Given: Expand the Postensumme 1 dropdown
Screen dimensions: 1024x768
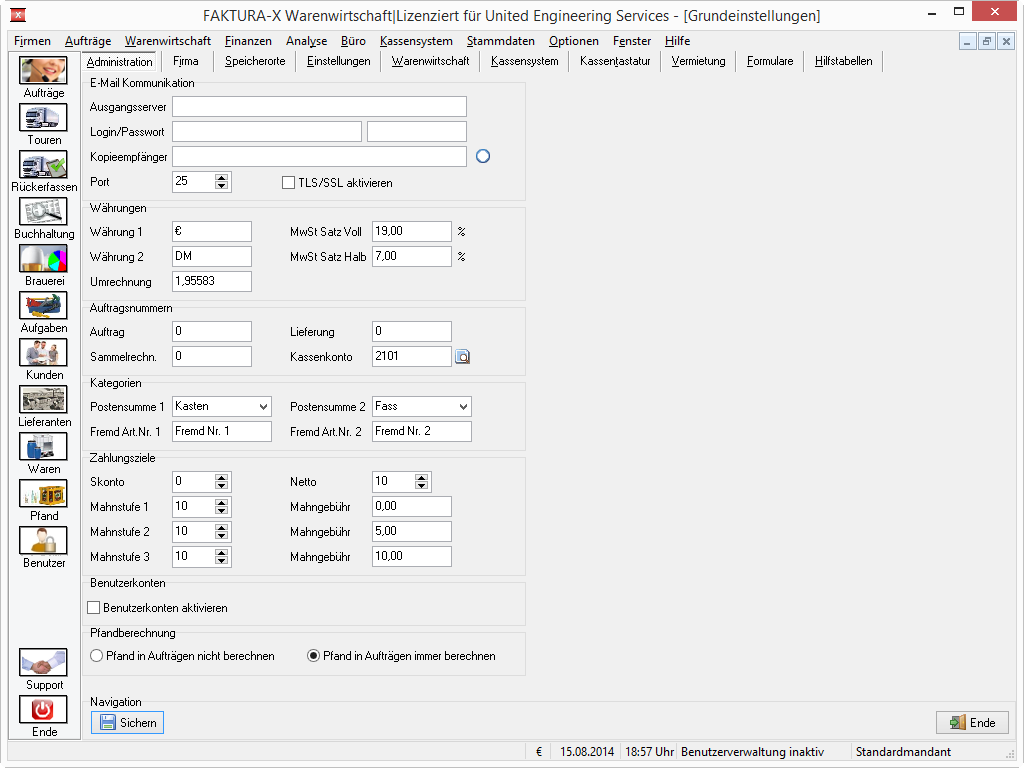Looking at the screenshot, I should 263,407.
